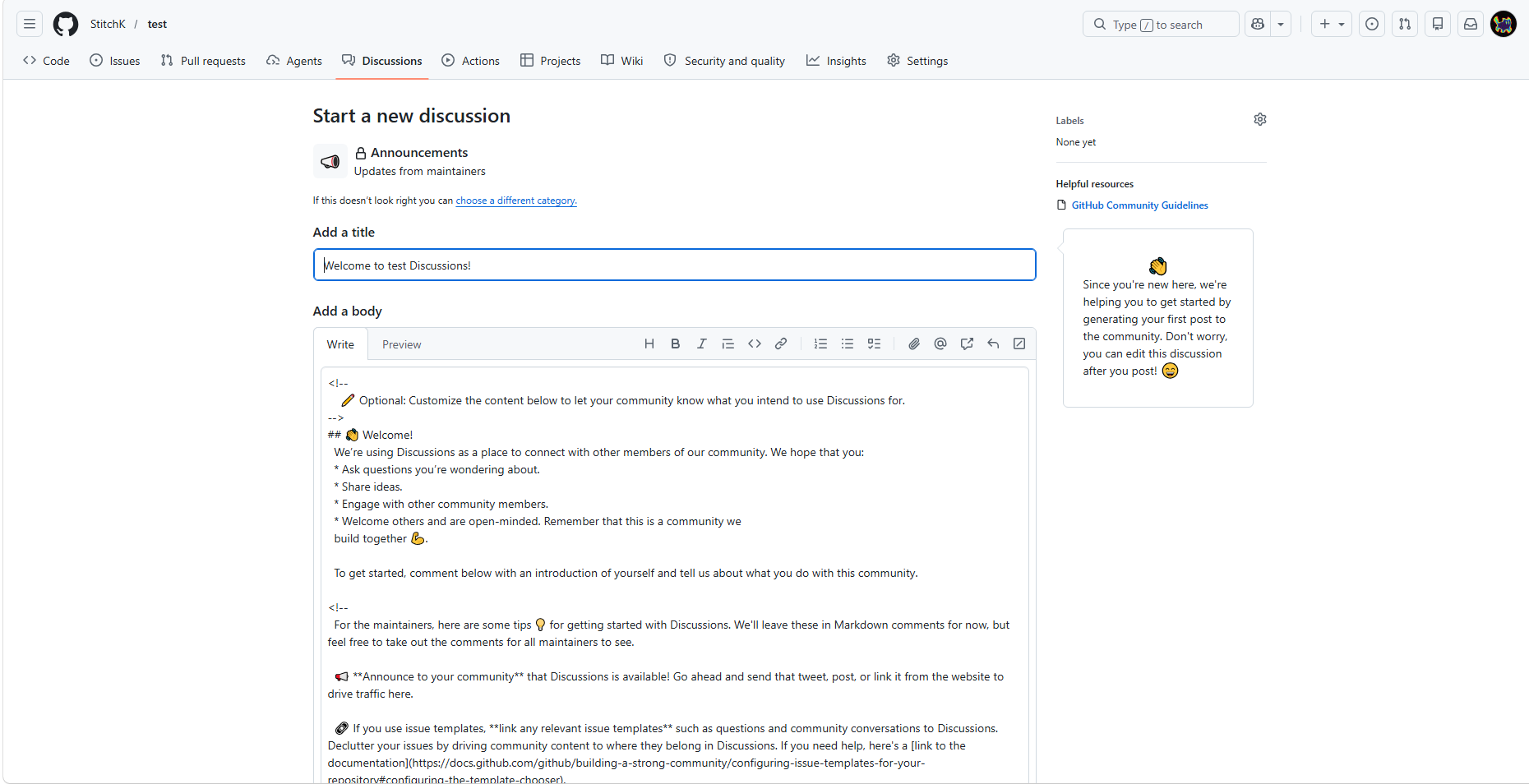Open slash commands from the toolbar
Viewport: 1529px width, 784px height.
tap(1019, 344)
